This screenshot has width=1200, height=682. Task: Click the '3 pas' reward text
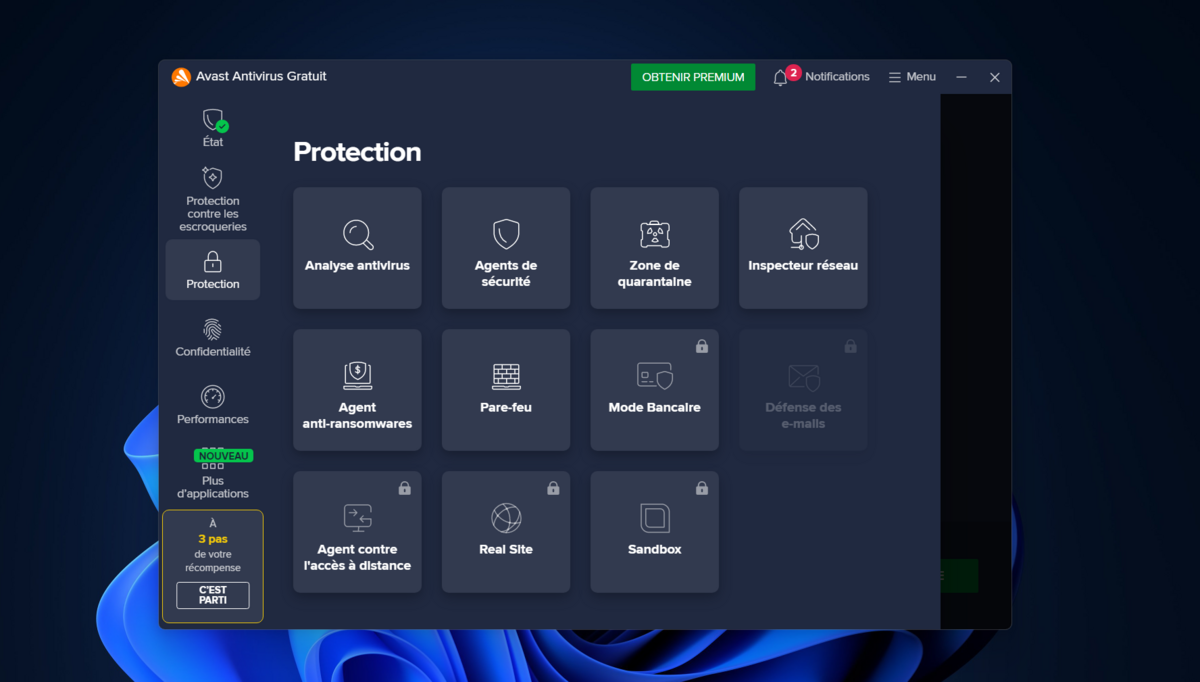(x=213, y=539)
